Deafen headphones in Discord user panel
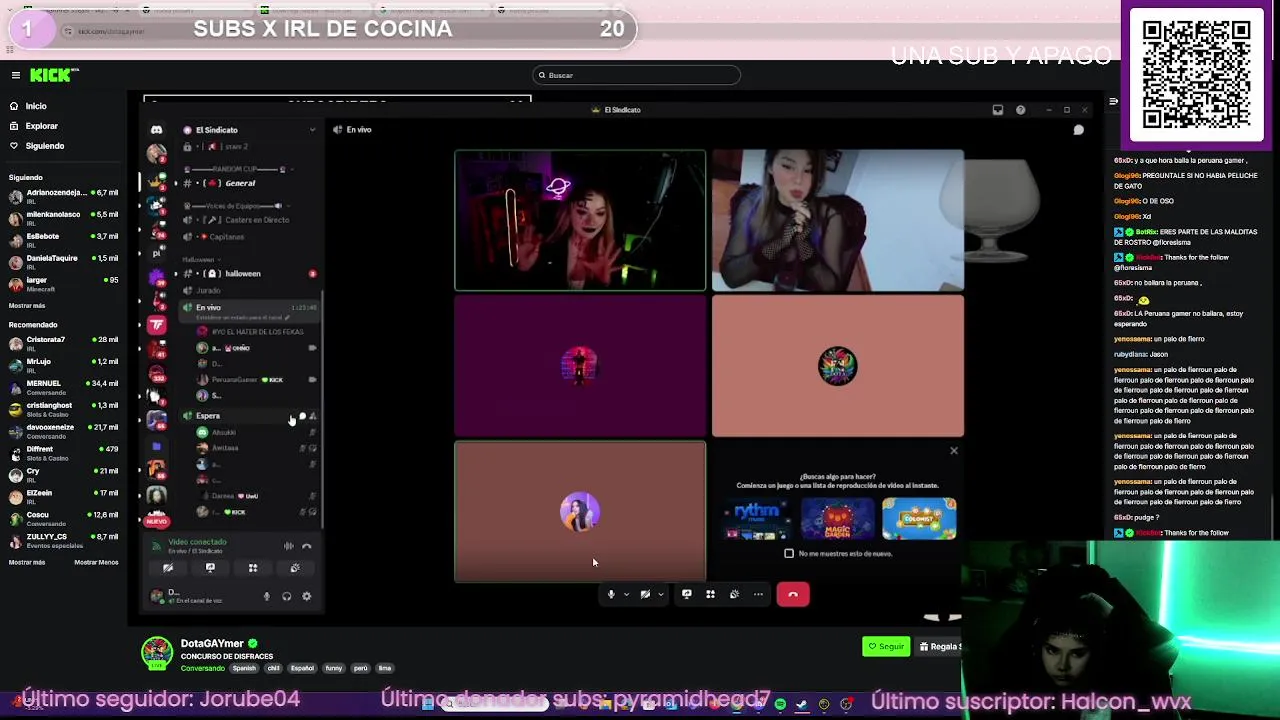Image resolution: width=1280 pixels, height=720 pixels. pos(286,597)
